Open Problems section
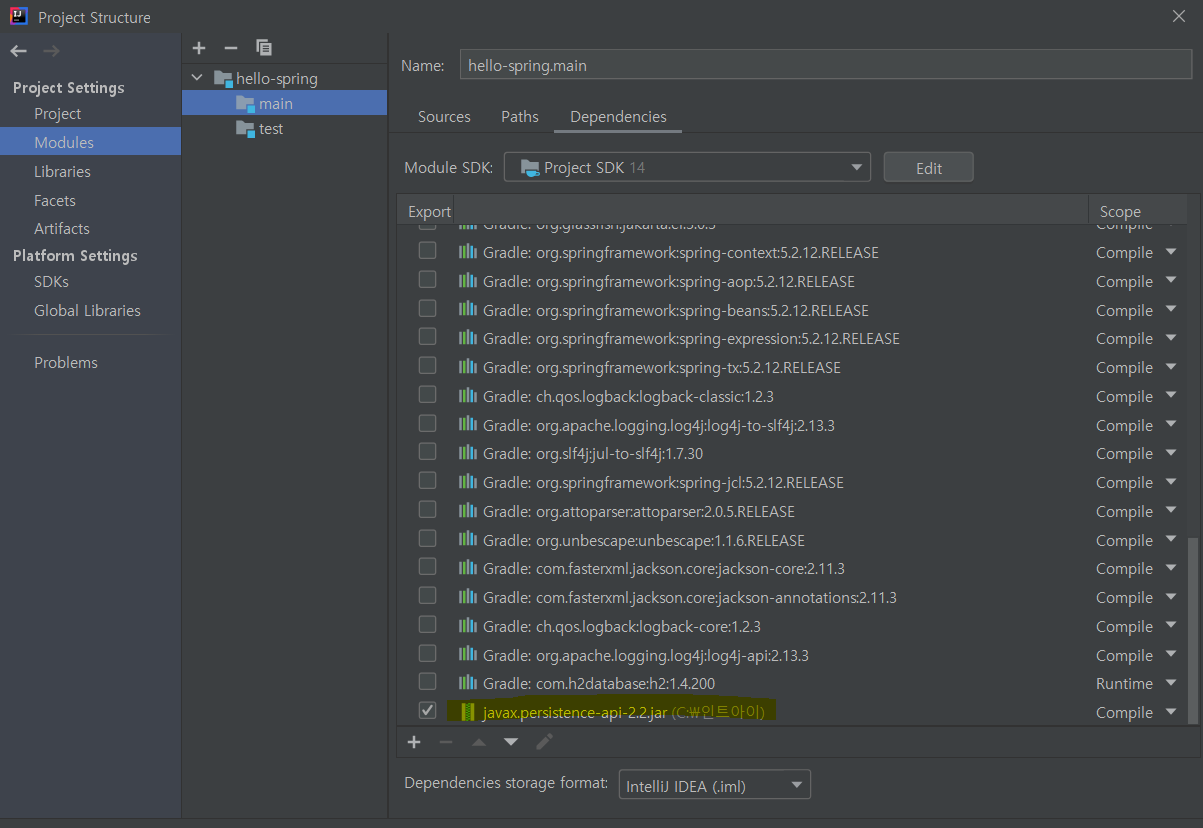The height and width of the screenshot is (828, 1203). pyautogui.click(x=66, y=362)
